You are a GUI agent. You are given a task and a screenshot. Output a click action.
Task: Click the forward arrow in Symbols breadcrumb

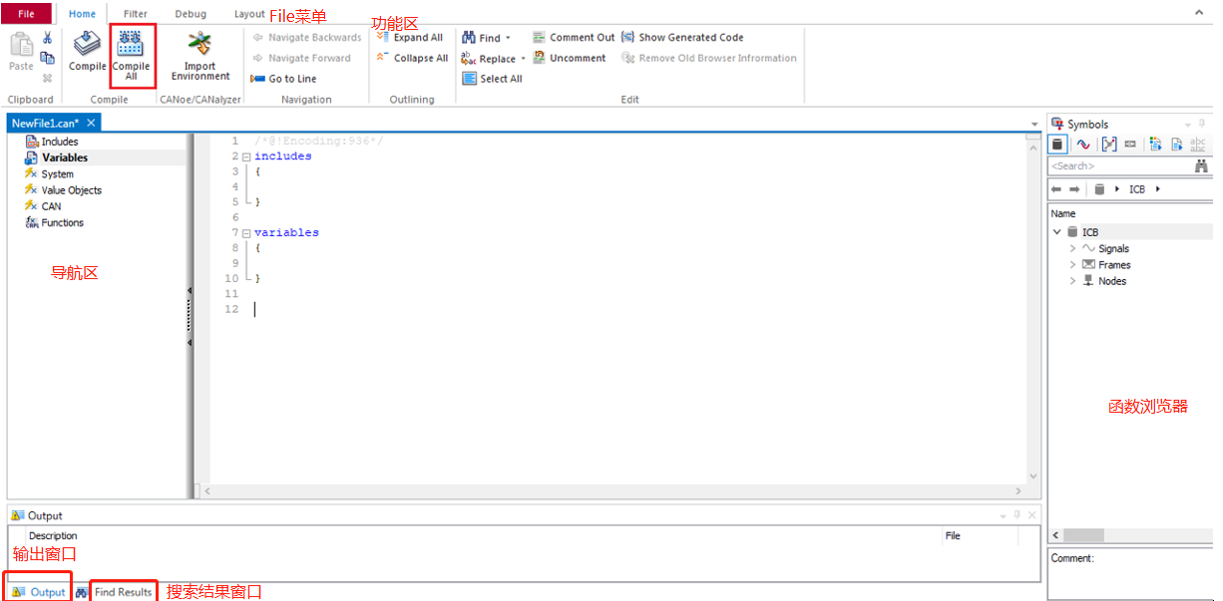click(1074, 189)
